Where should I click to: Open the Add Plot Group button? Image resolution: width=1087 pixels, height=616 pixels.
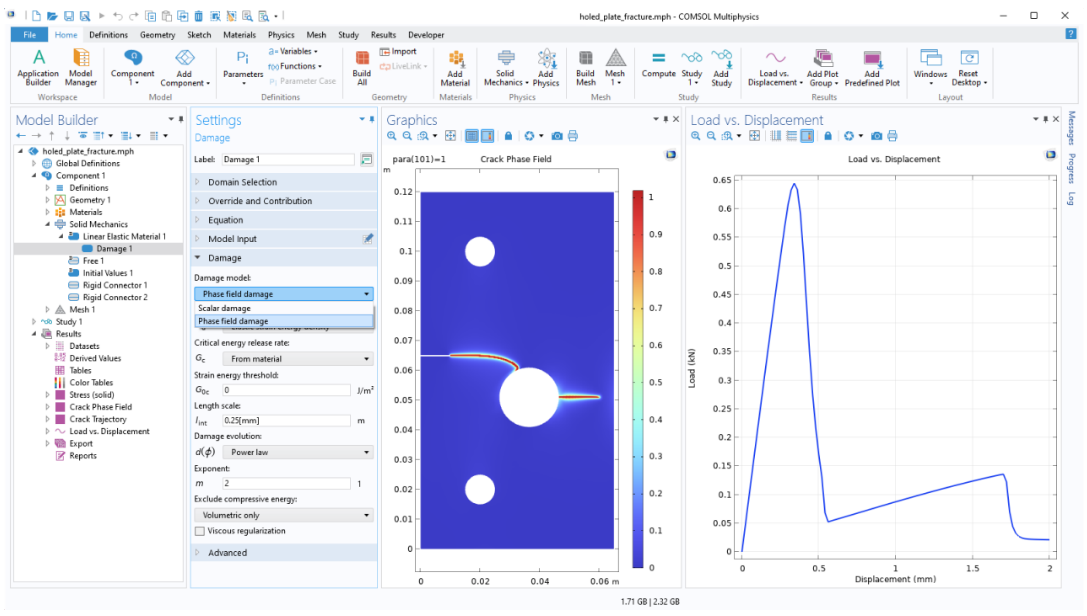pyautogui.click(x=823, y=68)
